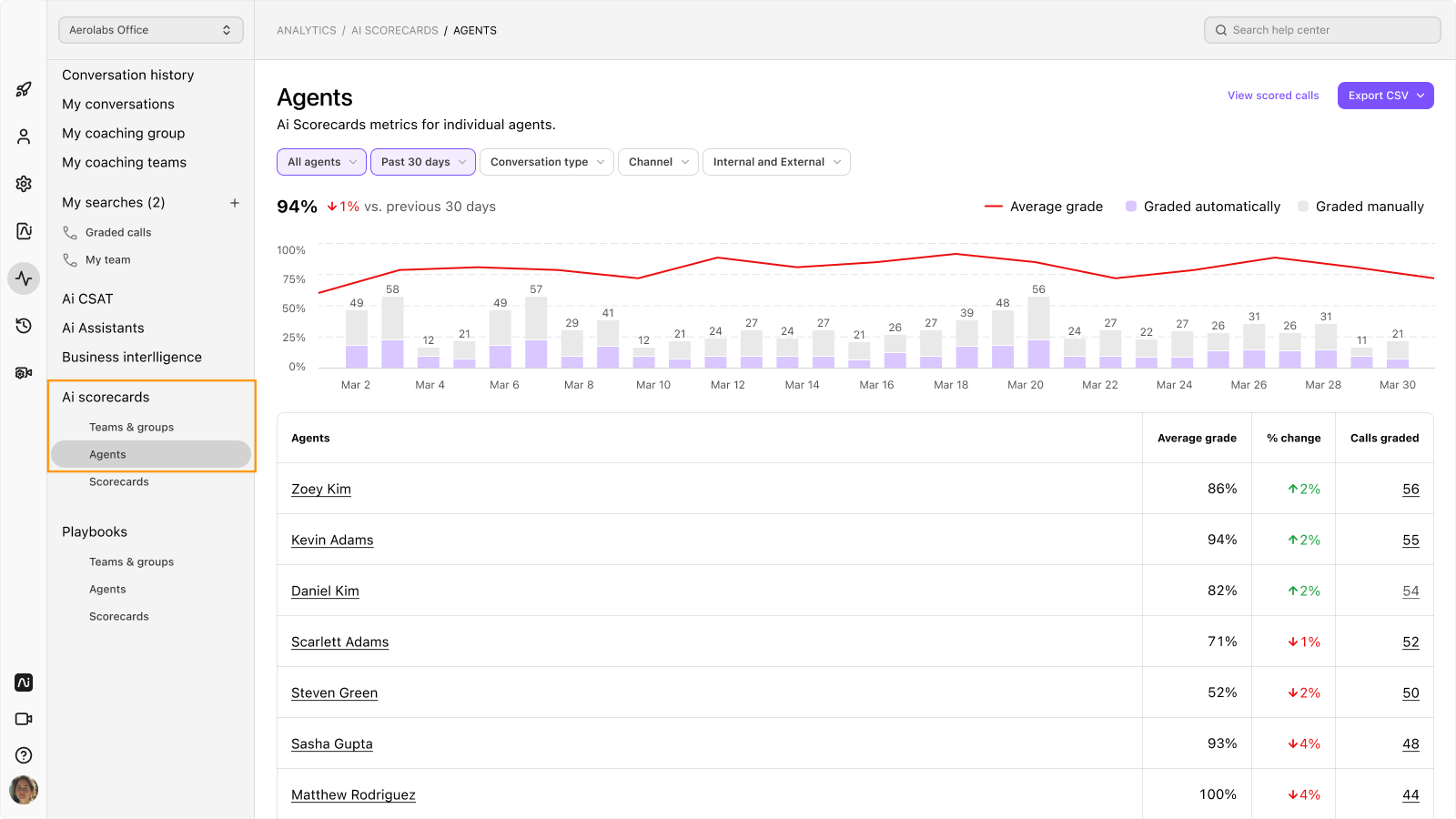This screenshot has width=1456, height=819.
Task: Click View scored calls link
Action: click(1273, 96)
